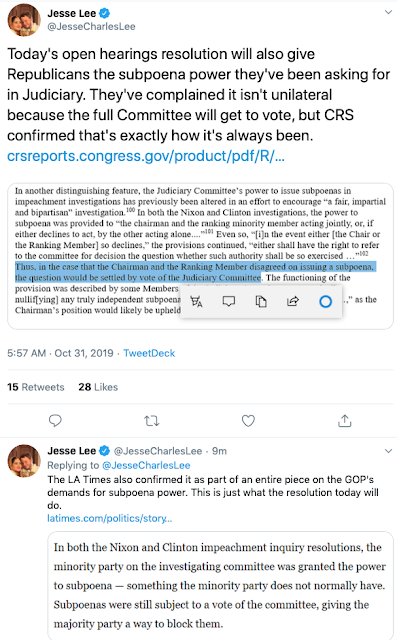Open Jesse Lee's top profile picture
Screen dimensions: 397x640
click(x=24, y=20)
